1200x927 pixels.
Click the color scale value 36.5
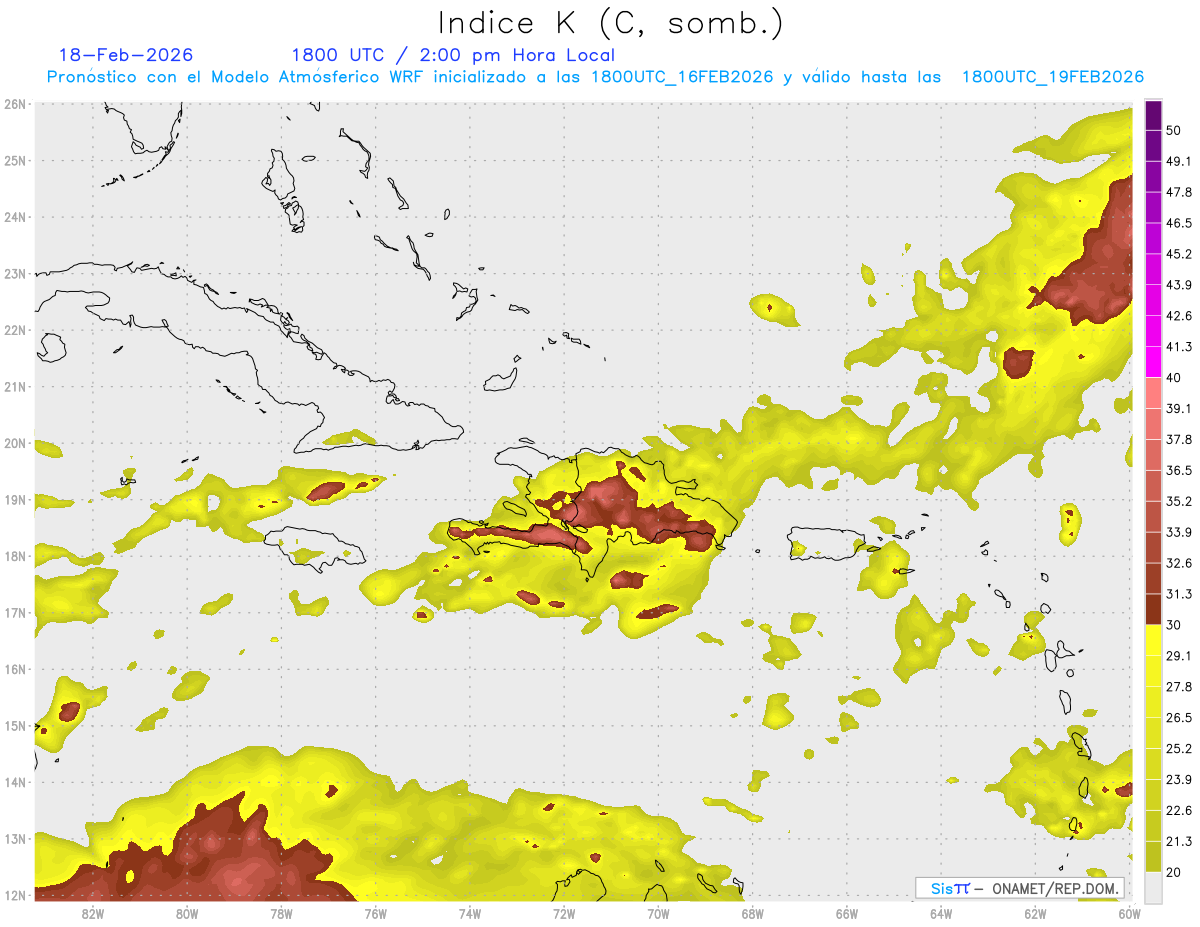point(1178,470)
